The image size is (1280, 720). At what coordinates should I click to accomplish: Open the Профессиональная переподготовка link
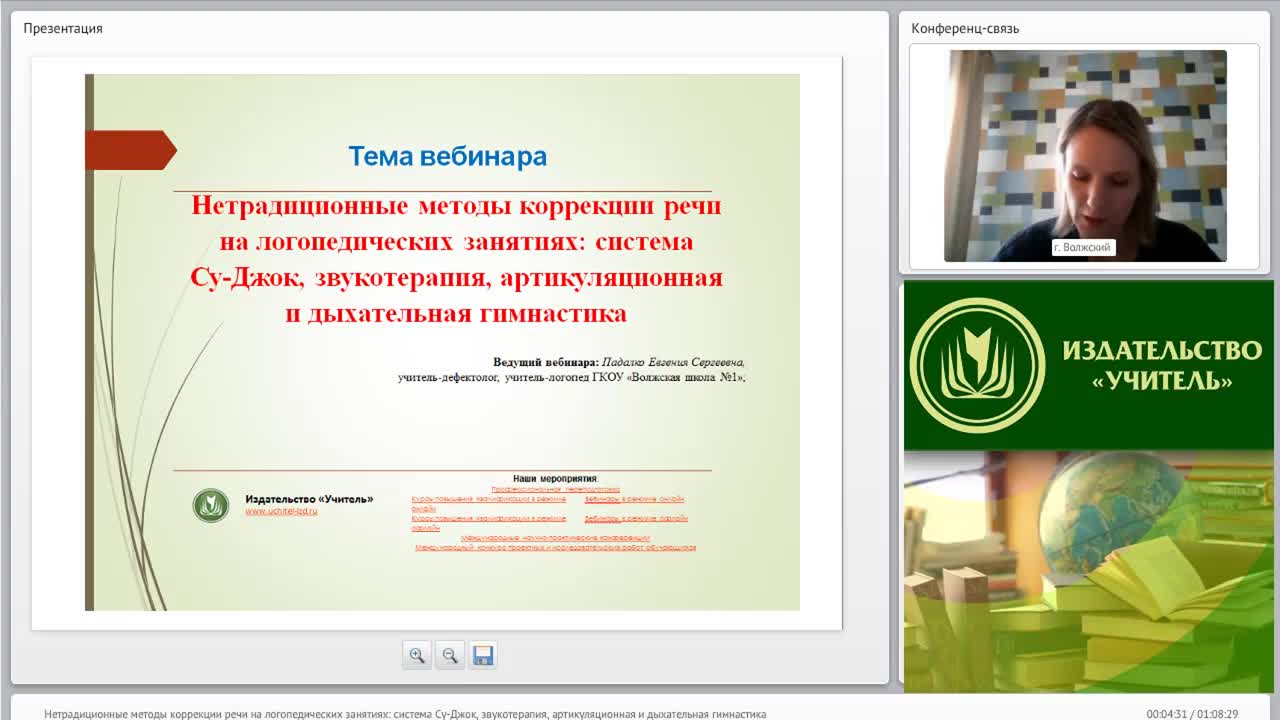pyautogui.click(x=555, y=489)
